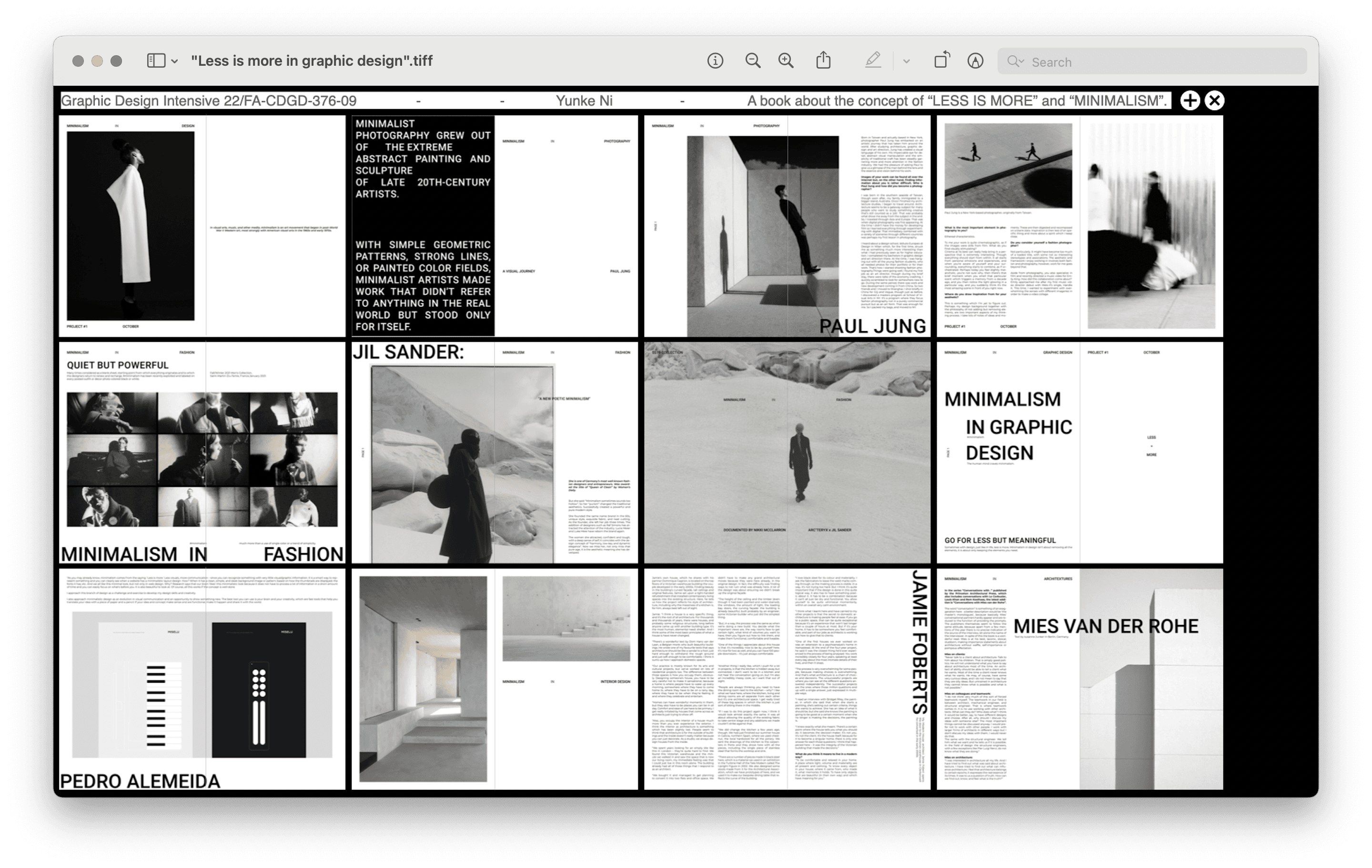This screenshot has height=868, width=1372.
Task: Click the Pedro Alemeida poster spread
Action: (x=202, y=679)
